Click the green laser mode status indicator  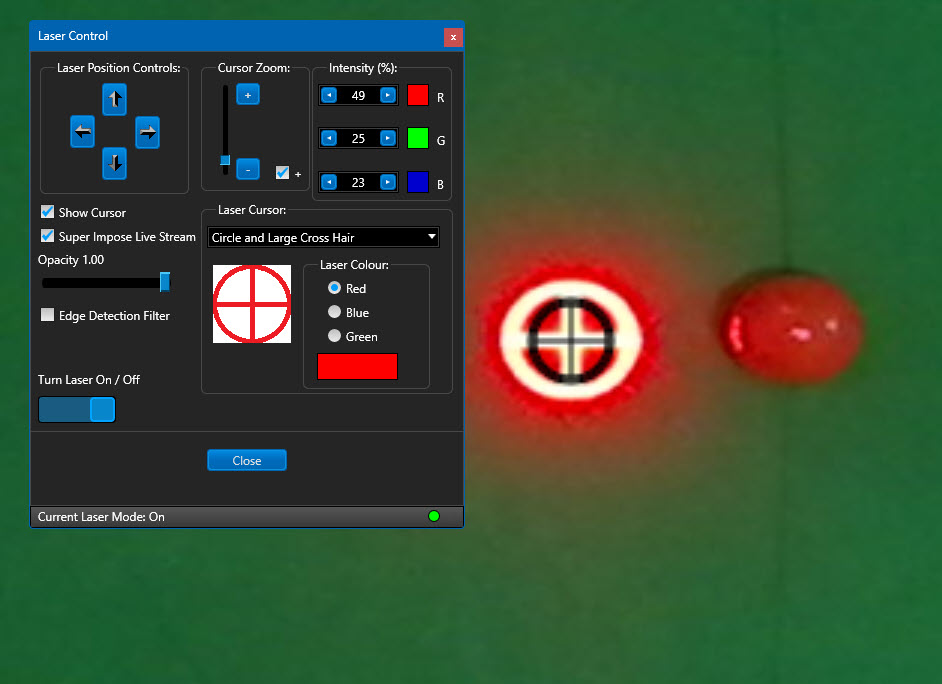pyautogui.click(x=434, y=516)
